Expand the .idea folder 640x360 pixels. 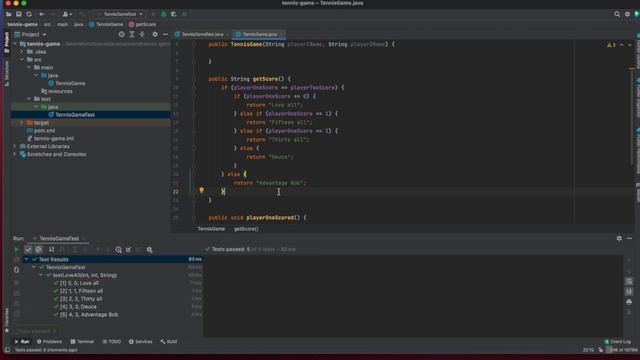point(22,52)
